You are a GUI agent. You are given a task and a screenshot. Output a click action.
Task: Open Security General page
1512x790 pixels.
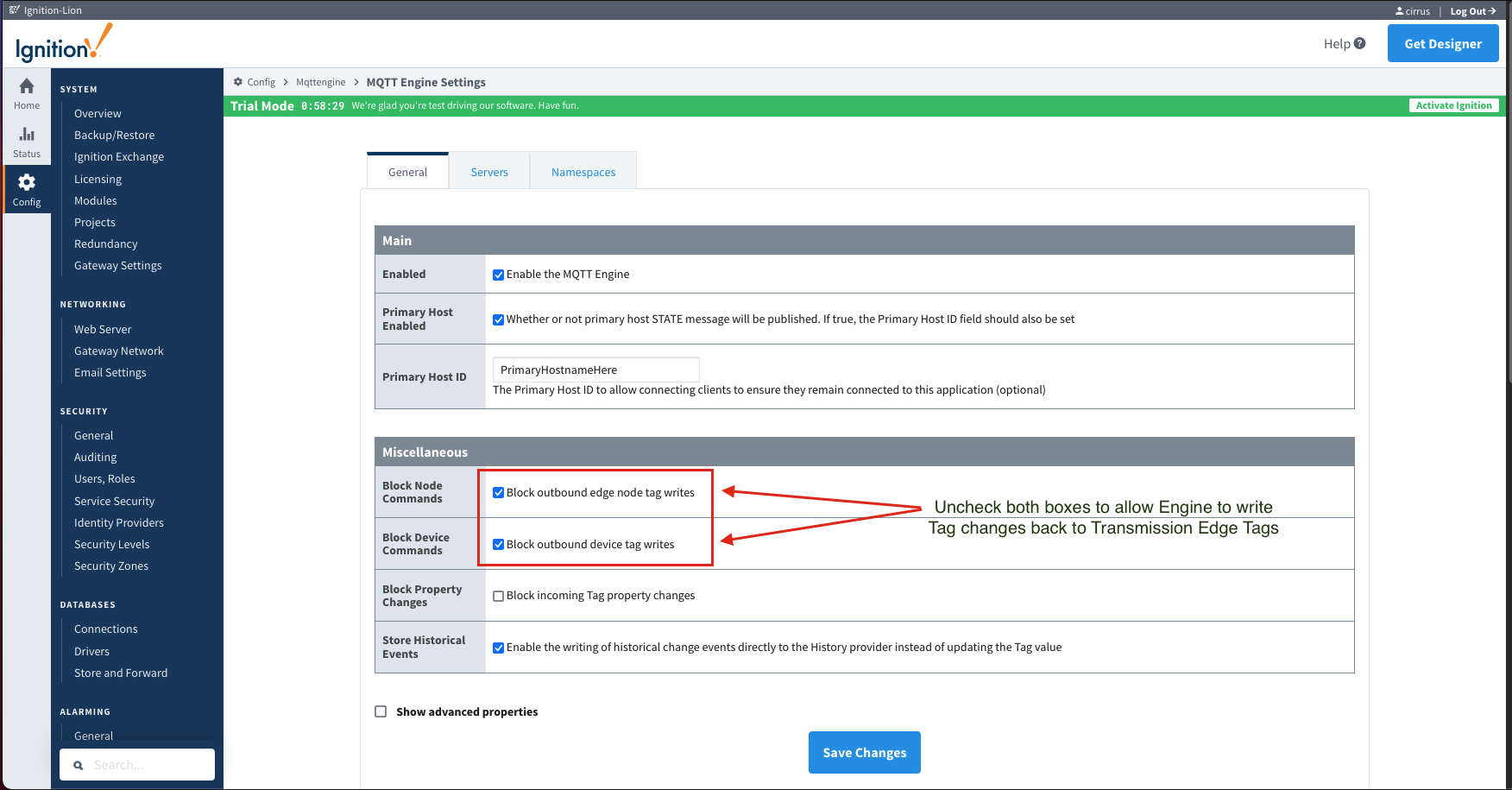point(94,435)
